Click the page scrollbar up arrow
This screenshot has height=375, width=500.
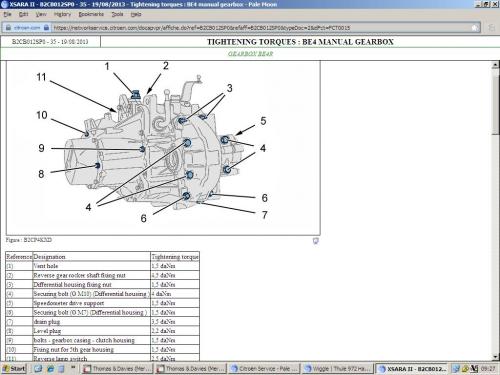tap(496, 65)
